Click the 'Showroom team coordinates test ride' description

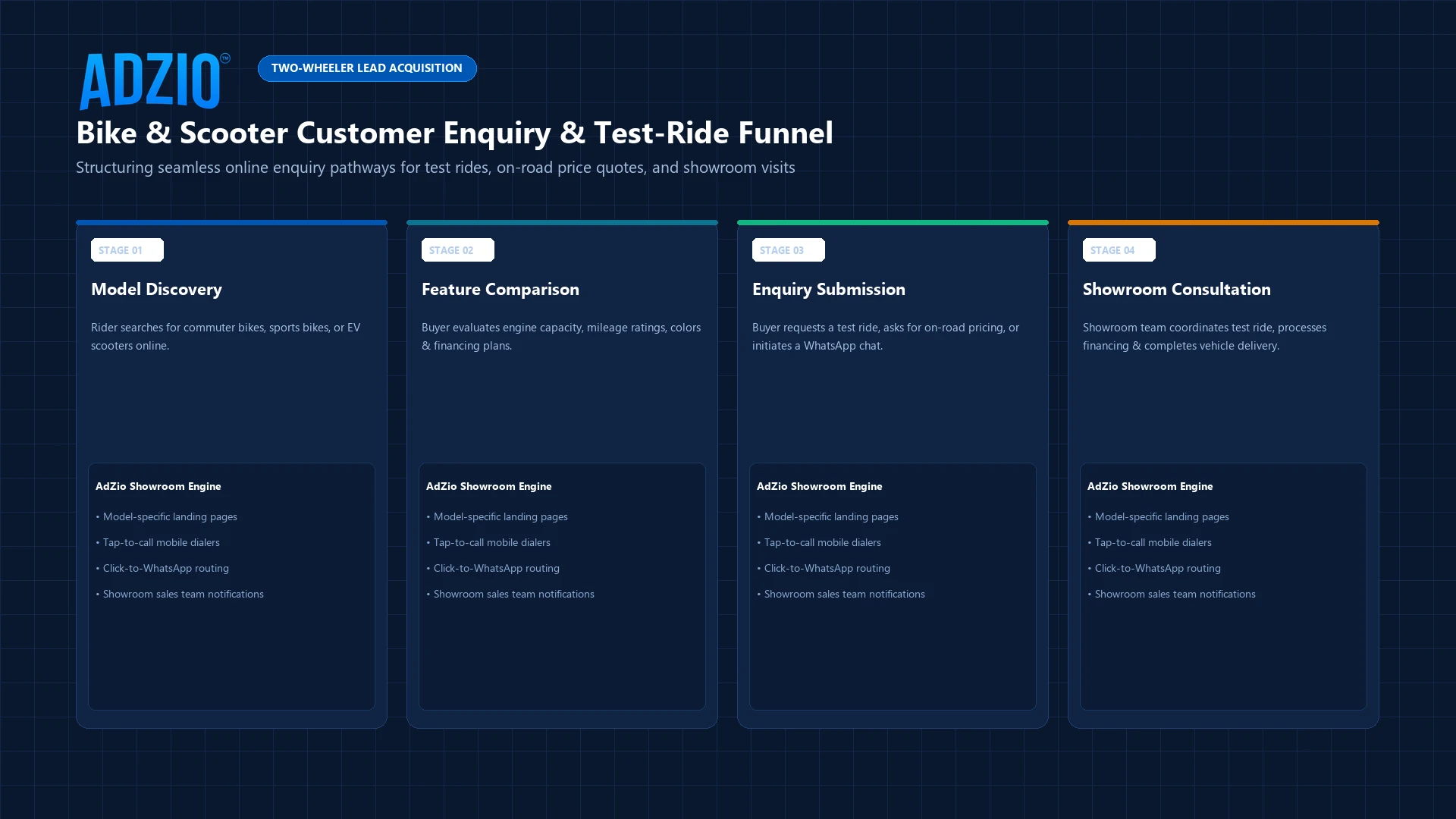[1205, 337]
